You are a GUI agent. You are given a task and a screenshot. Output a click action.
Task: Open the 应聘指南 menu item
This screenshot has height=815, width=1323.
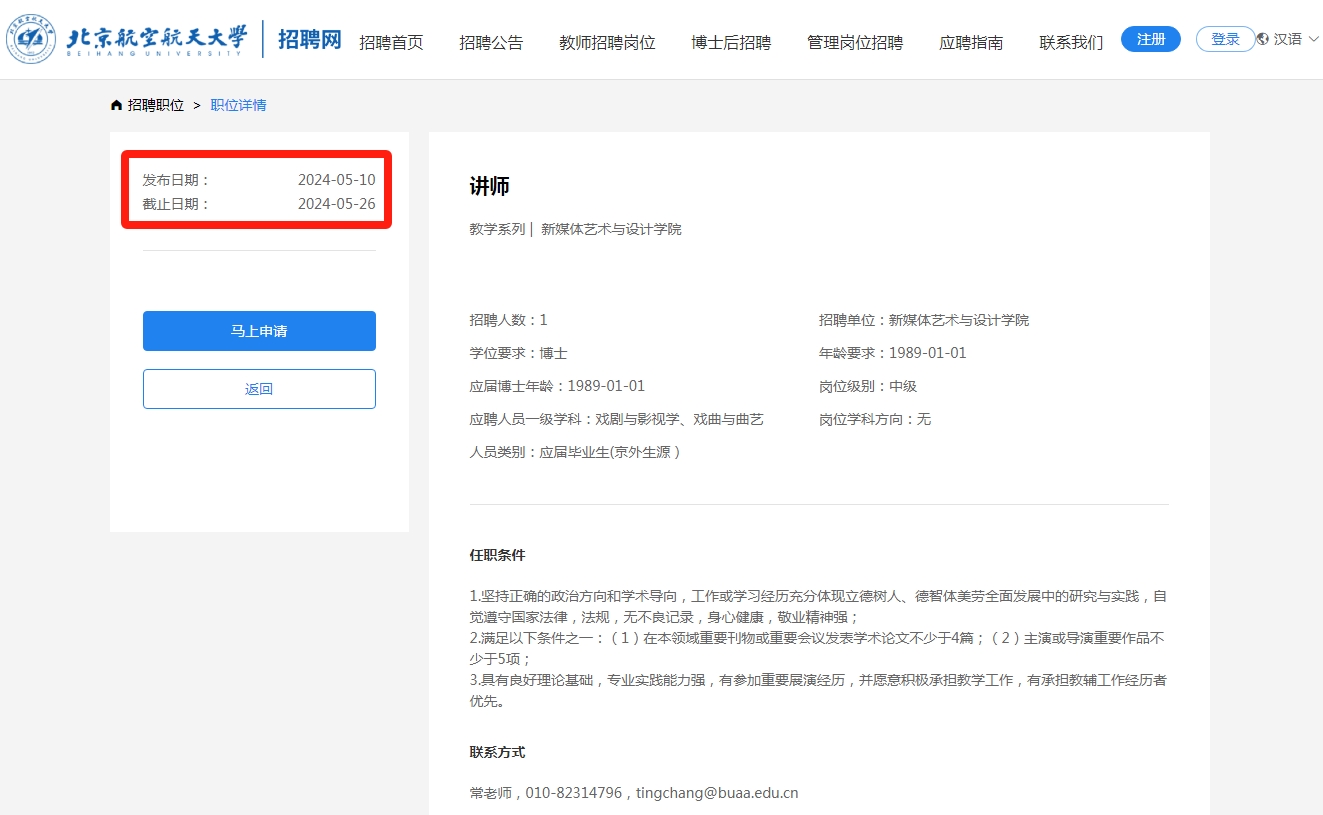tap(971, 42)
